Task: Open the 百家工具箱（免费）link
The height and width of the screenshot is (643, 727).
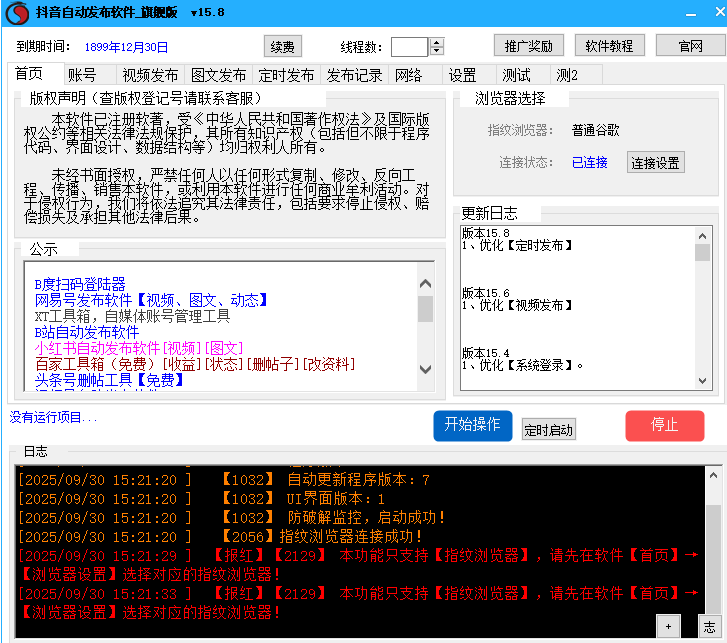Action: coord(195,364)
